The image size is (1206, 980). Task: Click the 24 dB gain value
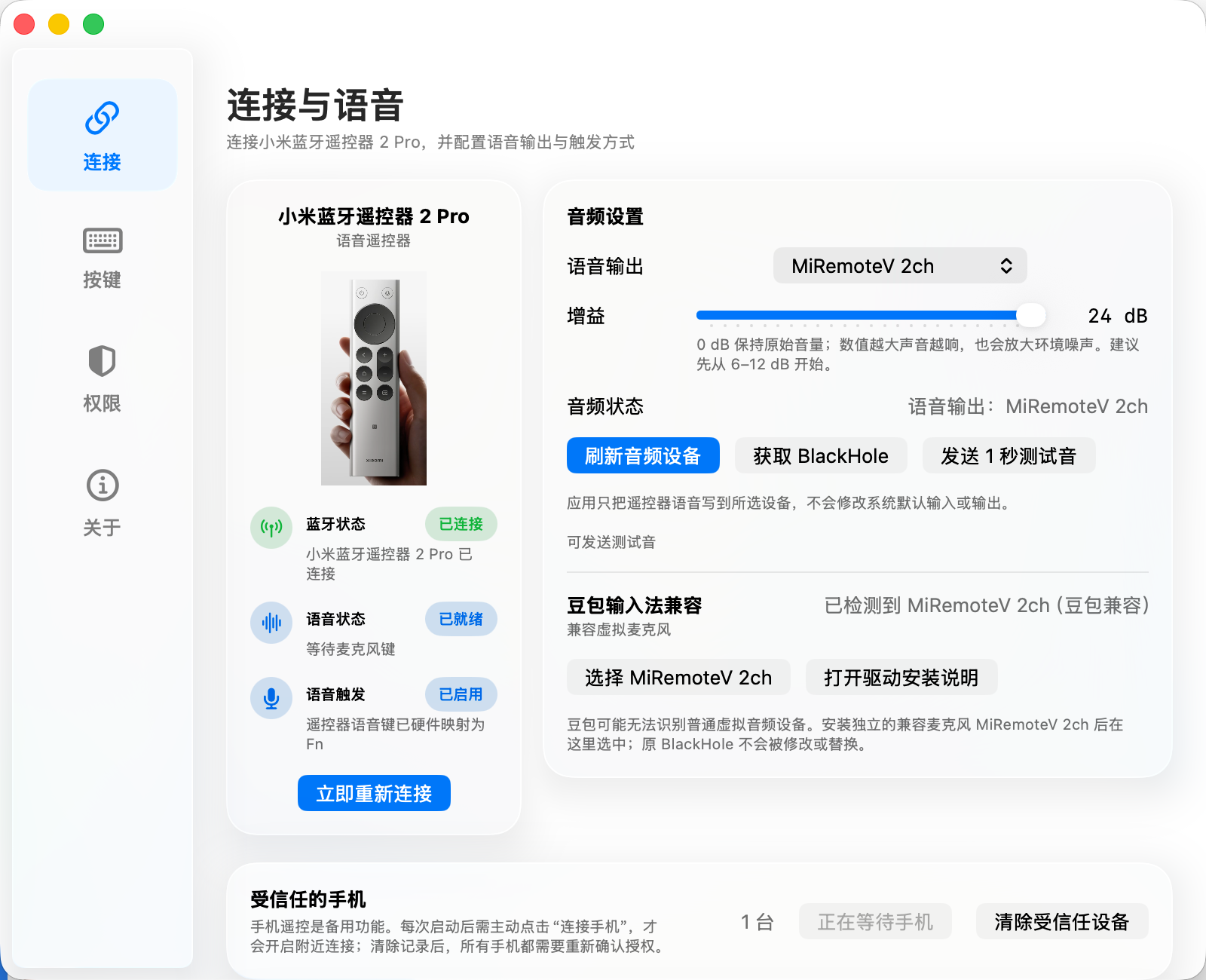pos(1118,316)
